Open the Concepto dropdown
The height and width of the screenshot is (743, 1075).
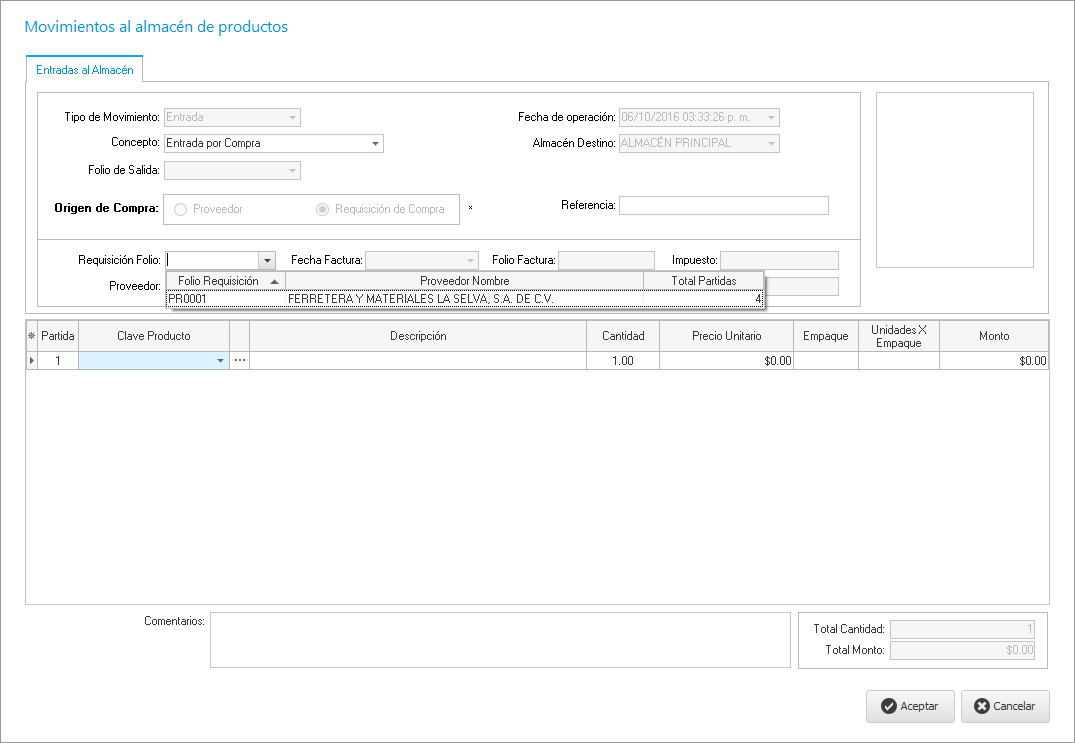tap(375, 144)
